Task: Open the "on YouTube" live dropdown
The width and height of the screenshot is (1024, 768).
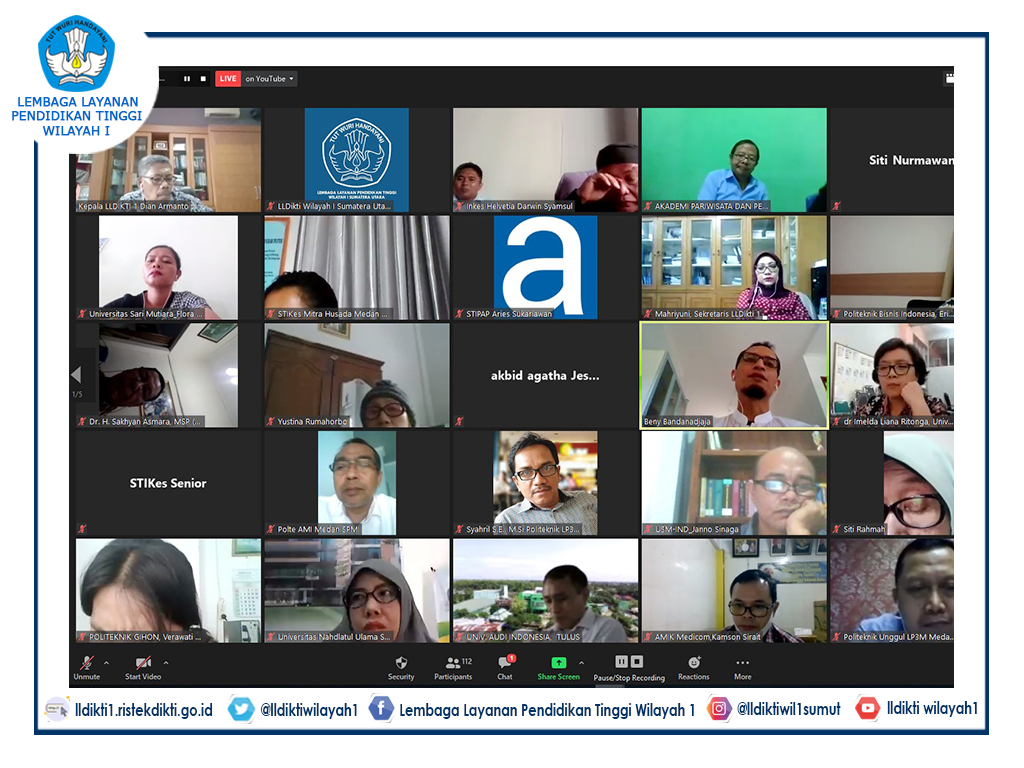Action: click(x=270, y=79)
